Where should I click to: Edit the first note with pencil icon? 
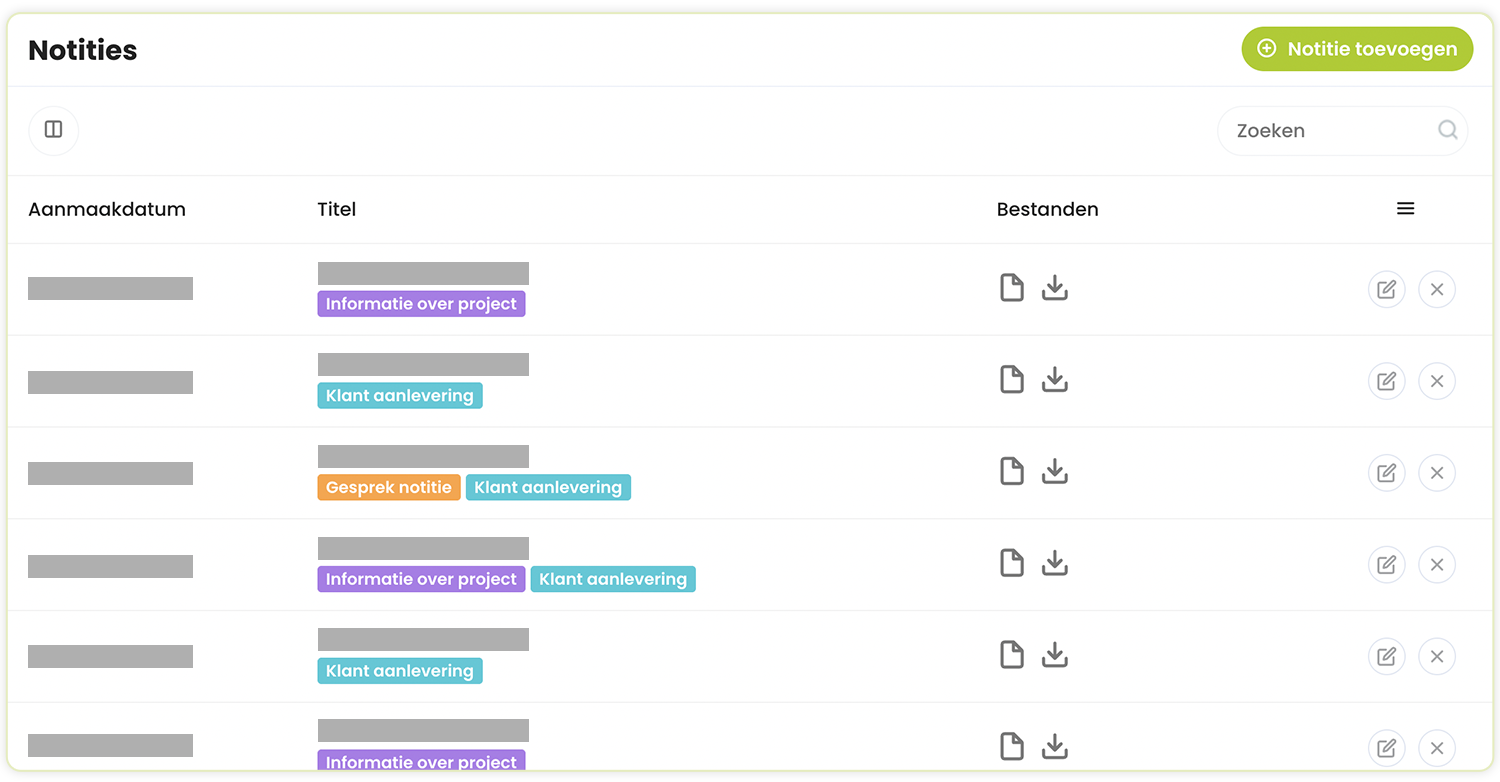click(1386, 290)
